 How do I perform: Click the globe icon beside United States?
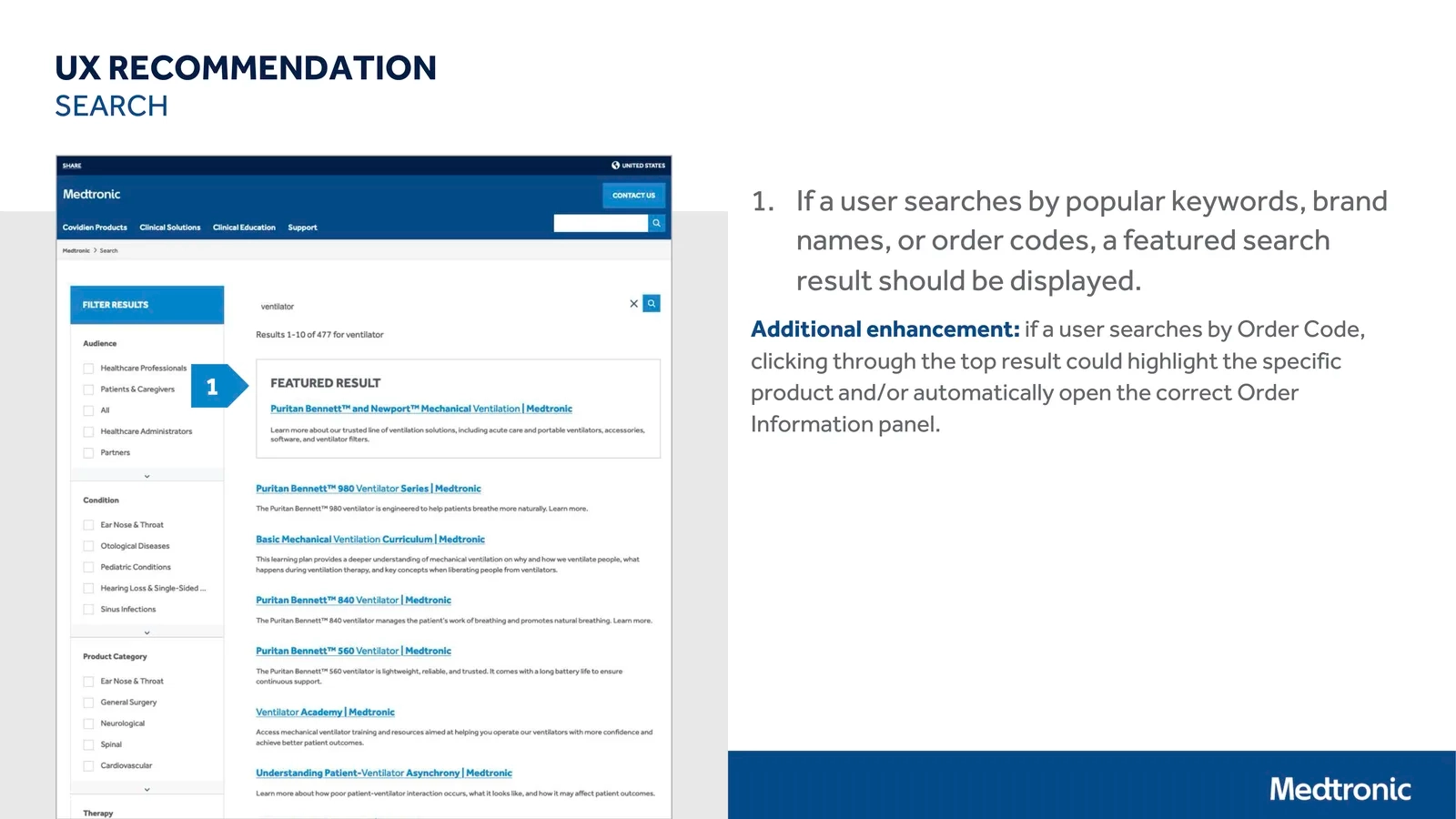[615, 166]
